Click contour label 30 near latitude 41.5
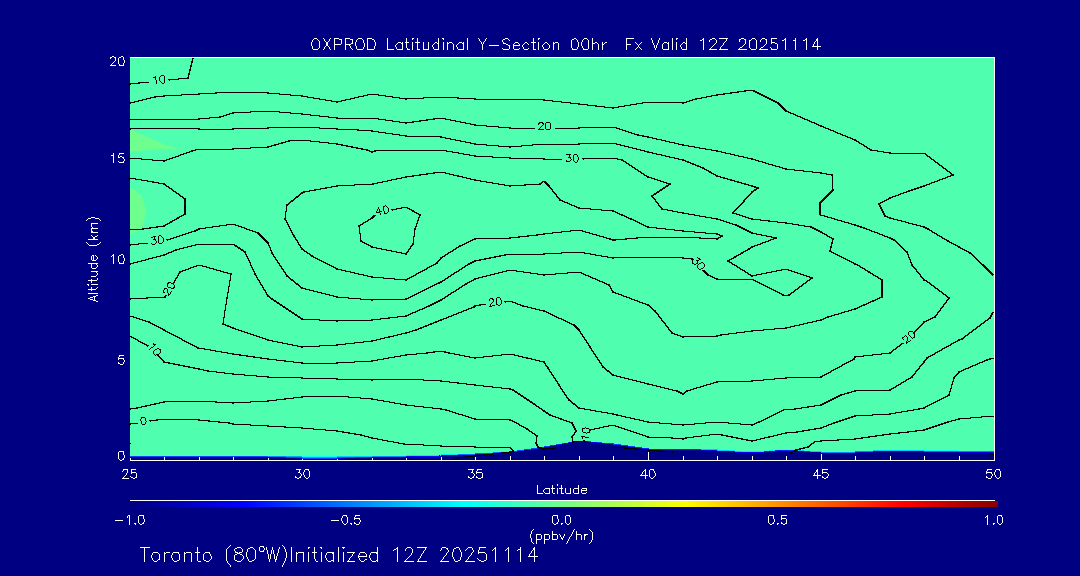The width and height of the screenshot is (1080, 576). click(698, 265)
